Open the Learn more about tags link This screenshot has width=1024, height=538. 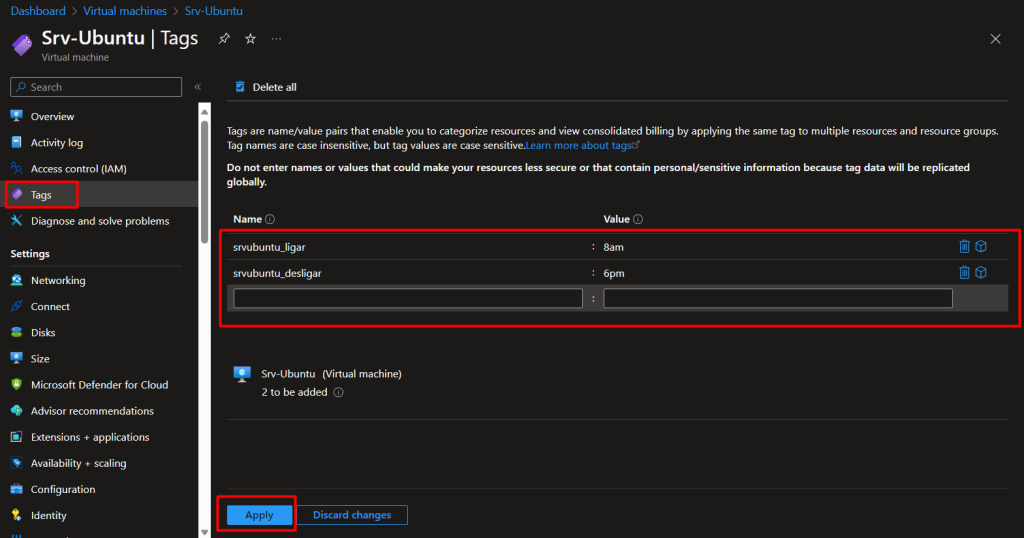(x=580, y=145)
